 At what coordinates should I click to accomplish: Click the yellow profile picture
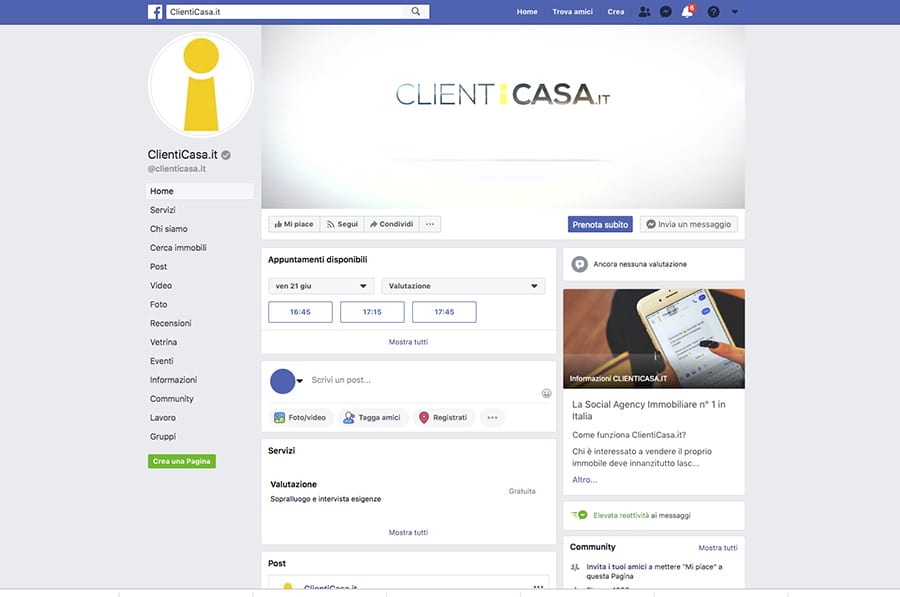click(x=201, y=85)
